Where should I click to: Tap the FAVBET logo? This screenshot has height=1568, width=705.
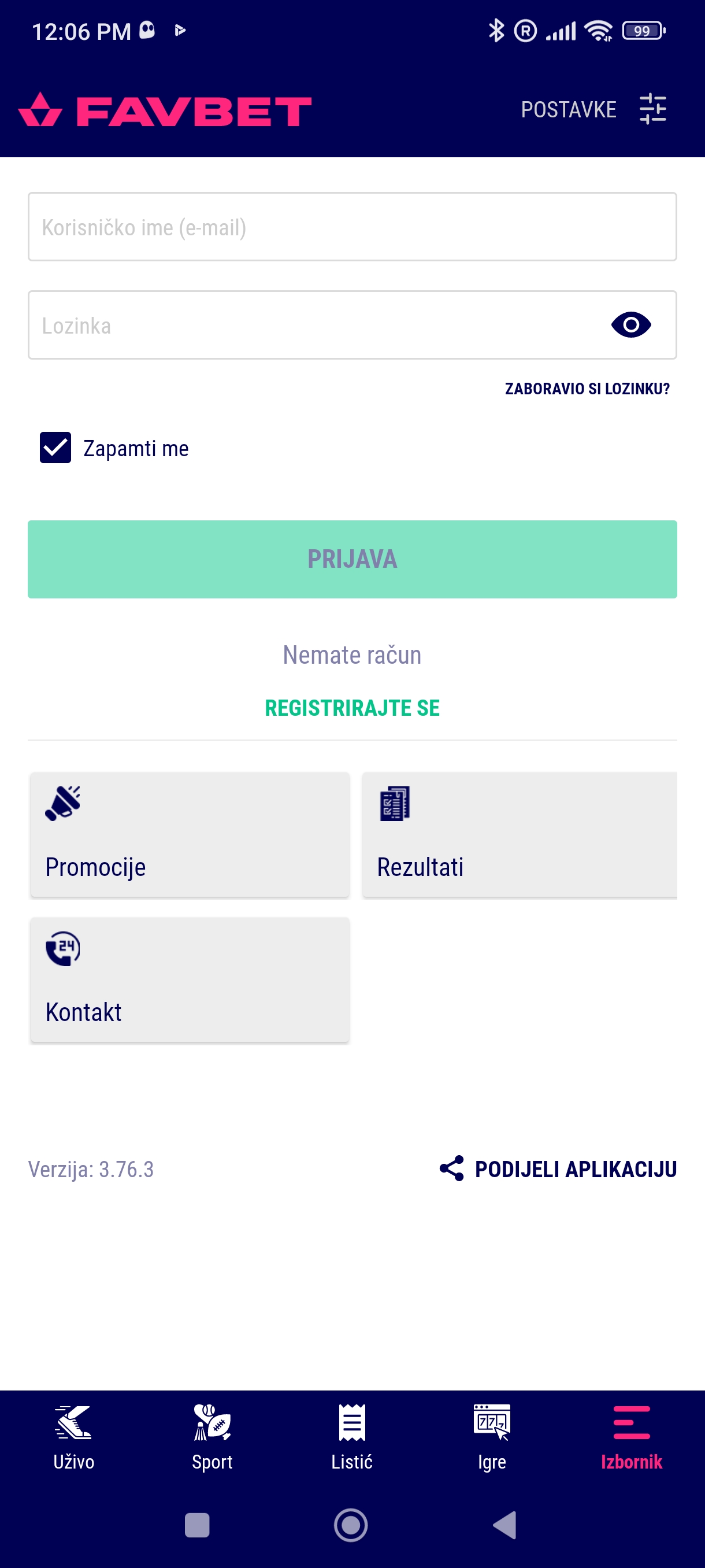click(165, 110)
